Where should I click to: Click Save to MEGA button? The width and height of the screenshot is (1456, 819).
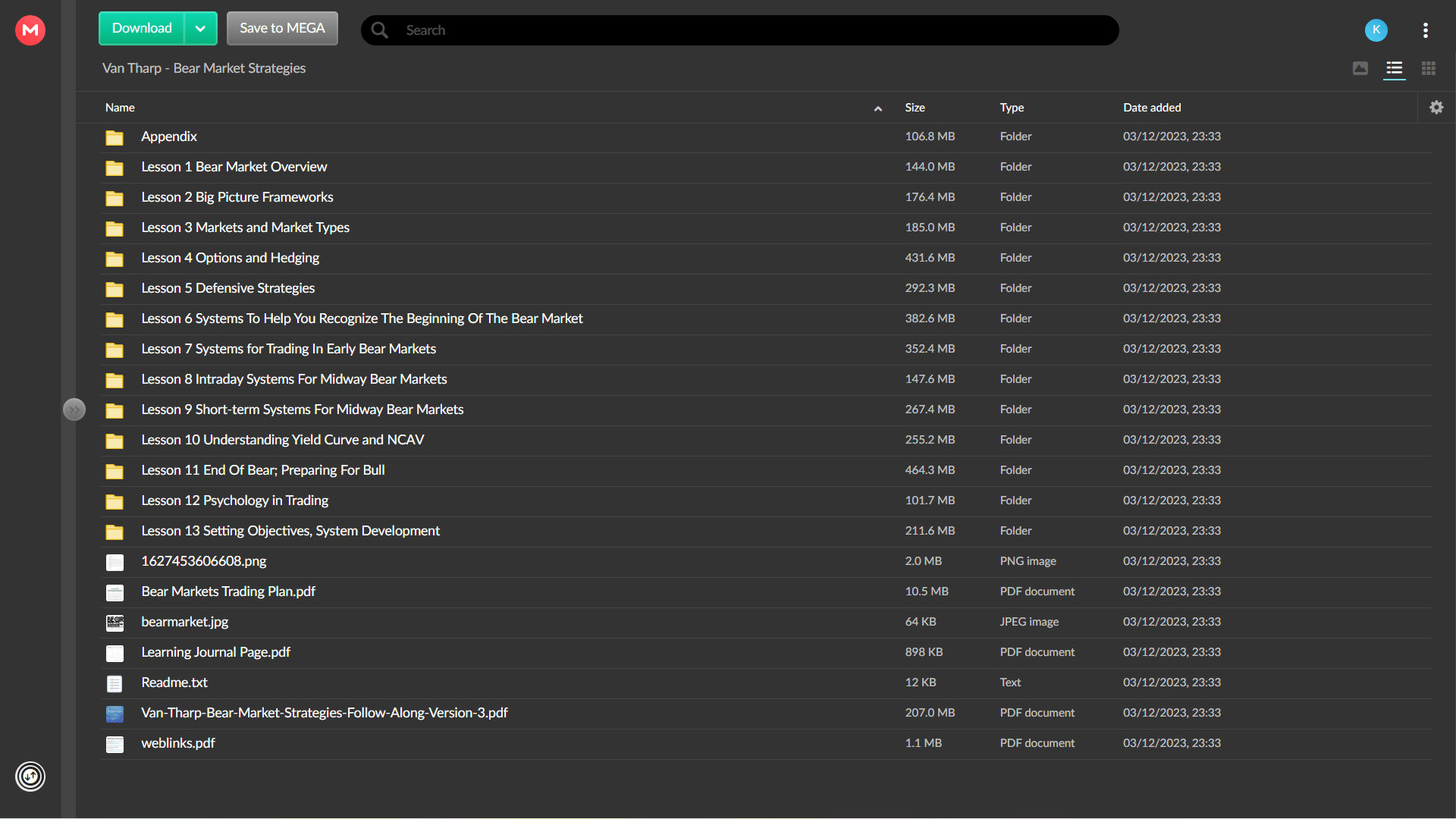(282, 29)
